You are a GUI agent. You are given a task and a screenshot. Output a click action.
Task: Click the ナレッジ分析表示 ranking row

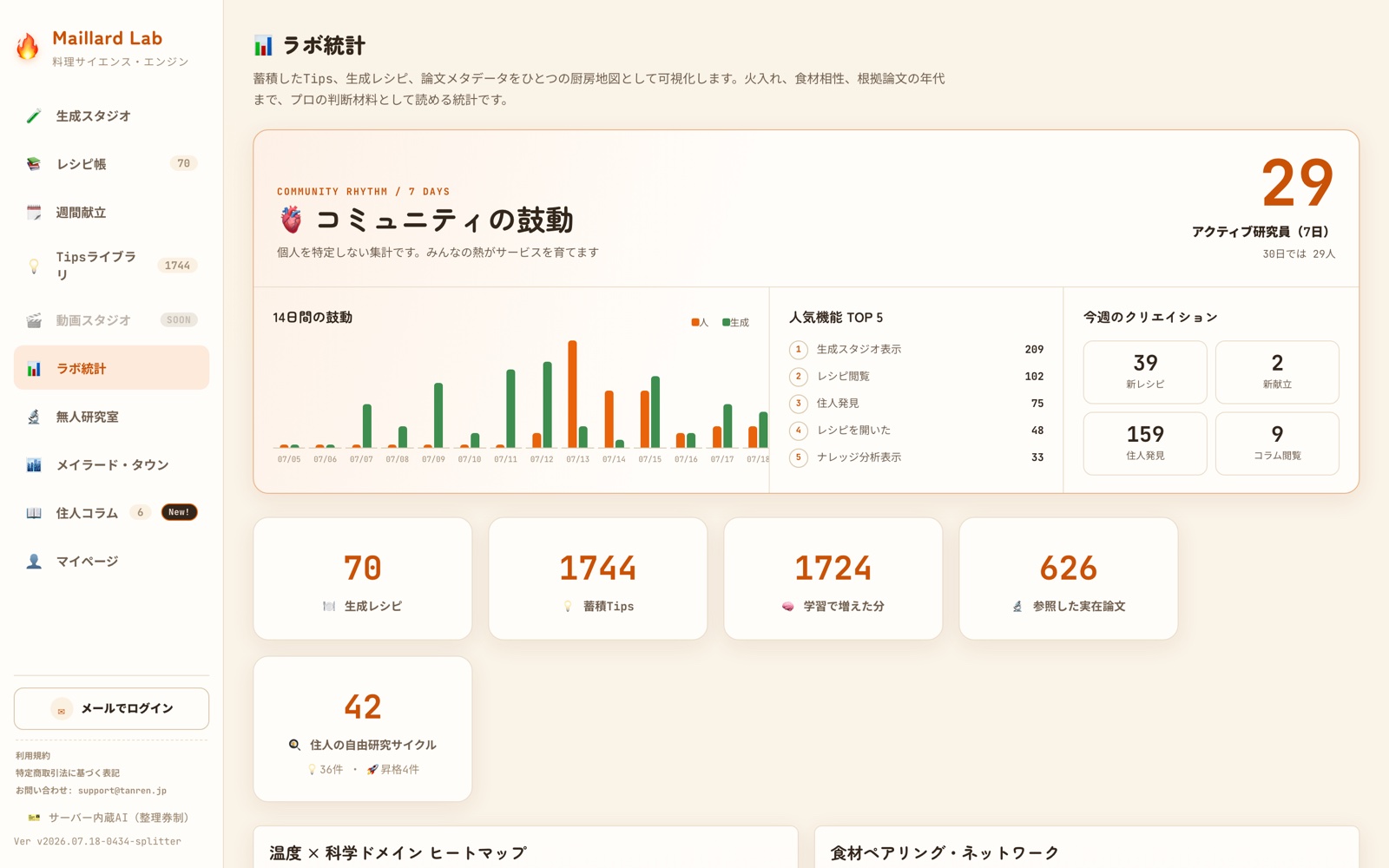(916, 457)
